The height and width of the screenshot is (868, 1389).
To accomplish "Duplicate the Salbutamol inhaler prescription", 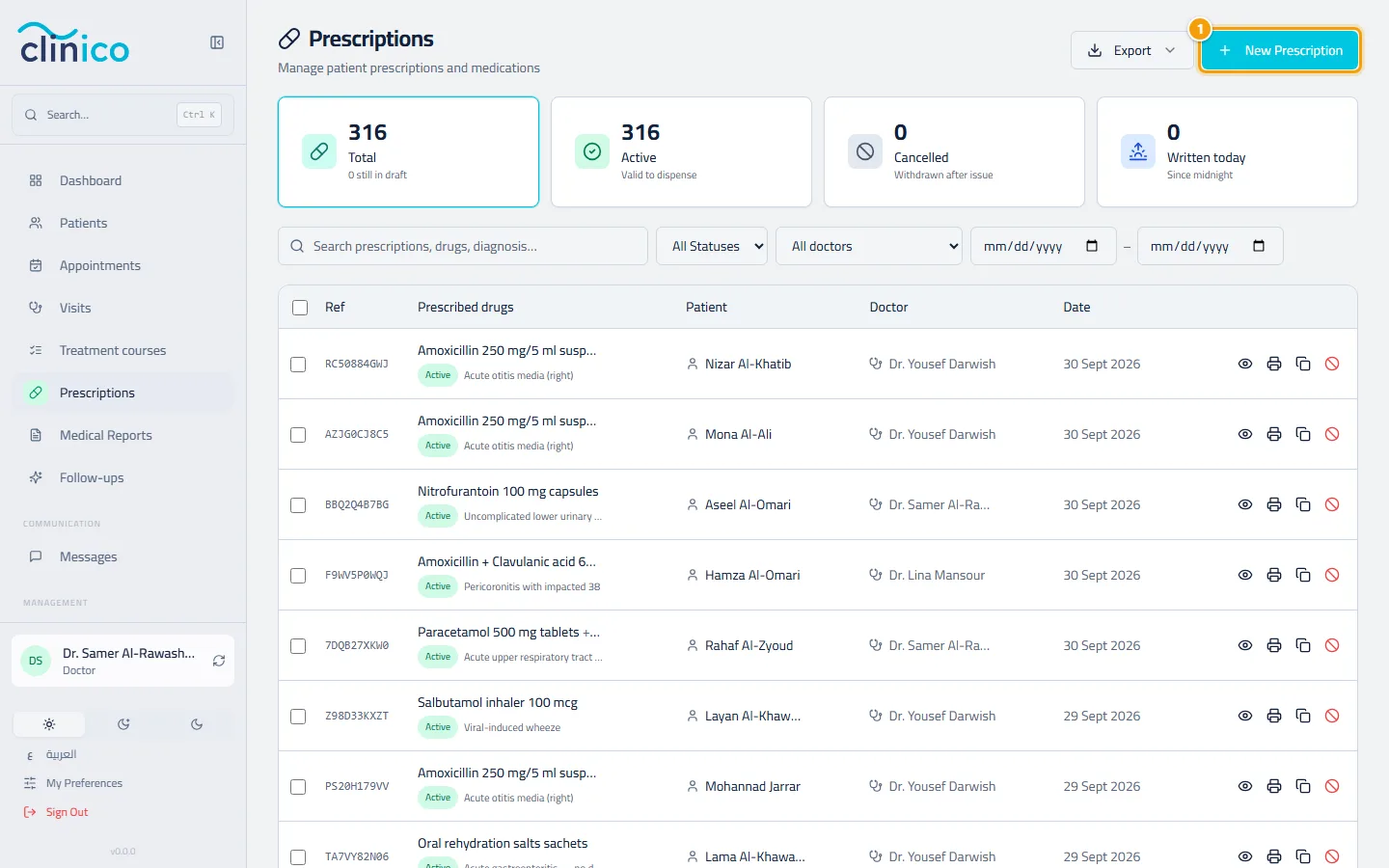I will pos(1303,716).
